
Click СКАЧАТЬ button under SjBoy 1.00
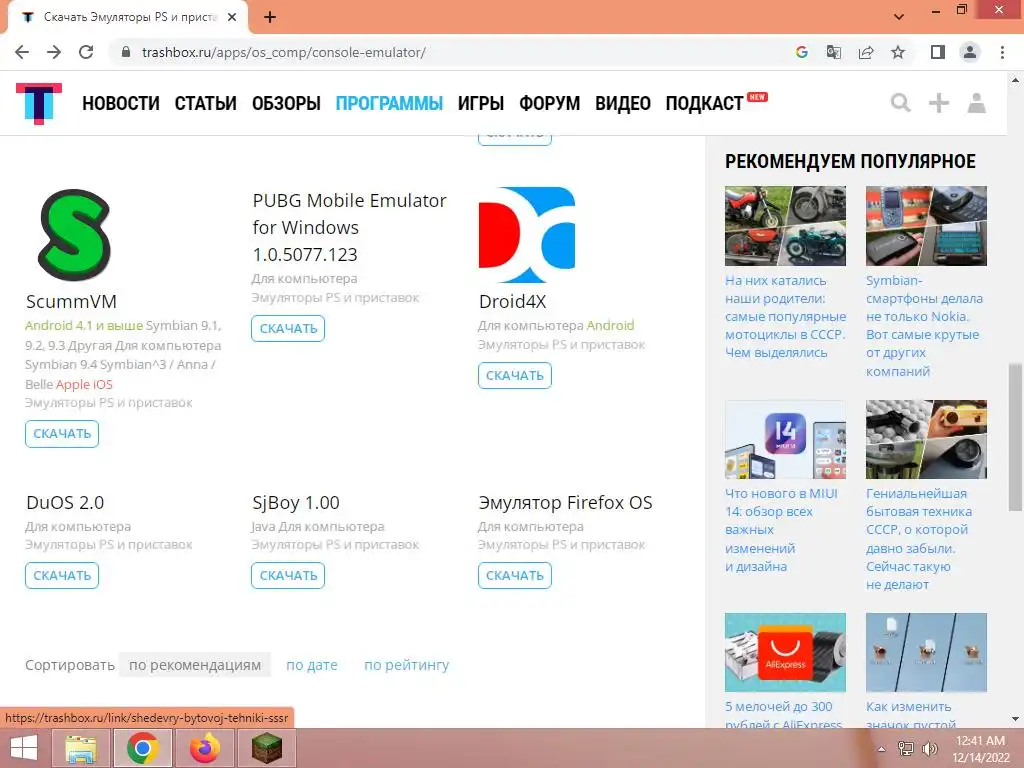point(288,575)
